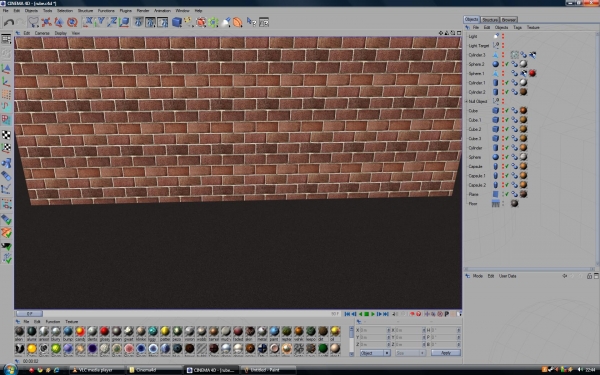This screenshot has height=375, width=600.
Task: Render the active view
Action: pos(138,22)
